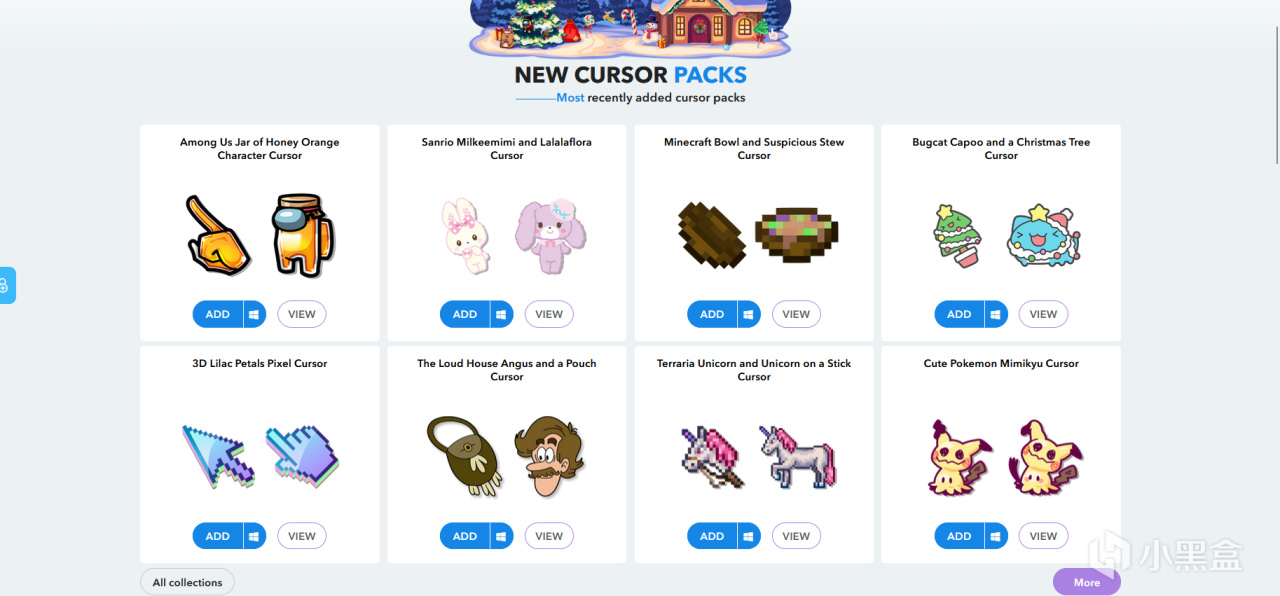View the Terraria Unicorn cursor pack
This screenshot has height=596, width=1280.
click(796, 536)
